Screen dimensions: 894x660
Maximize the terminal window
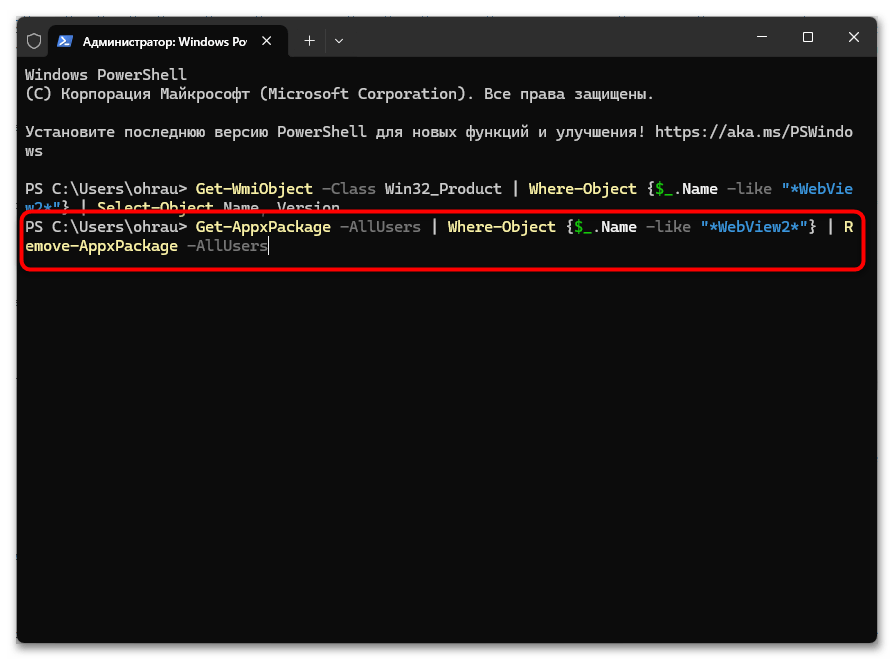click(x=808, y=38)
